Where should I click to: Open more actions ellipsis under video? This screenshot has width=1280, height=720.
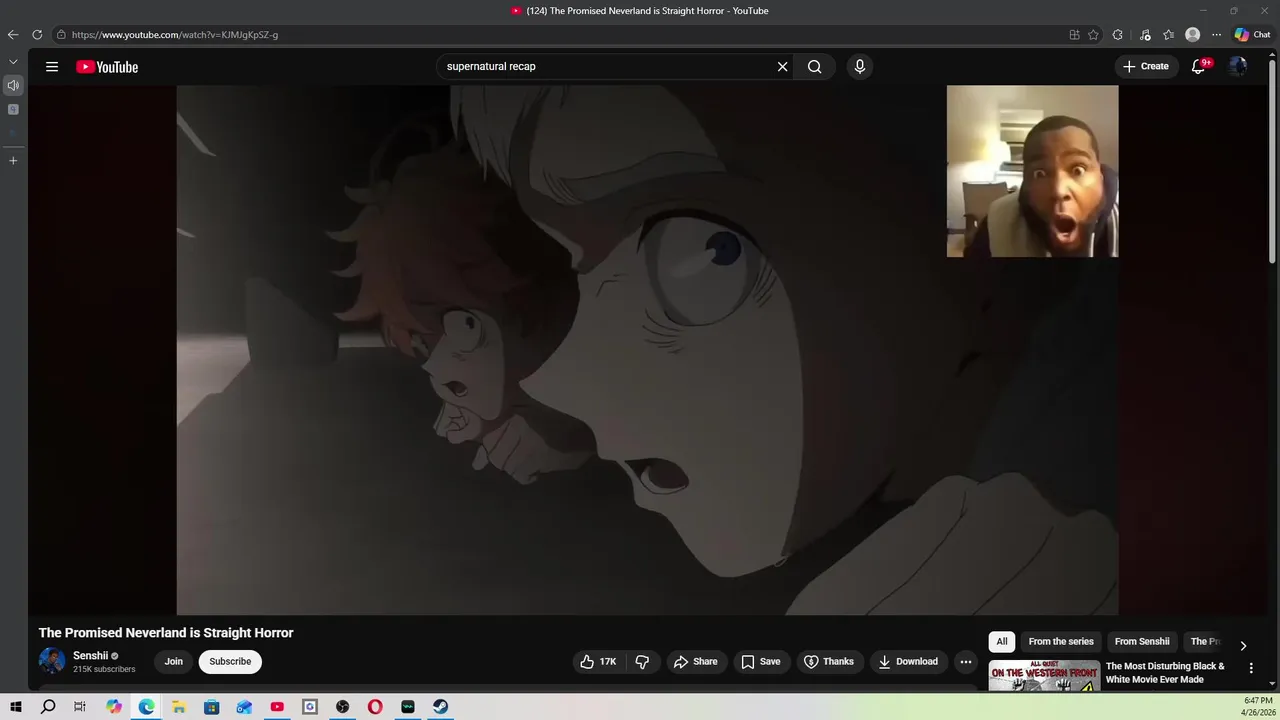pos(966,662)
